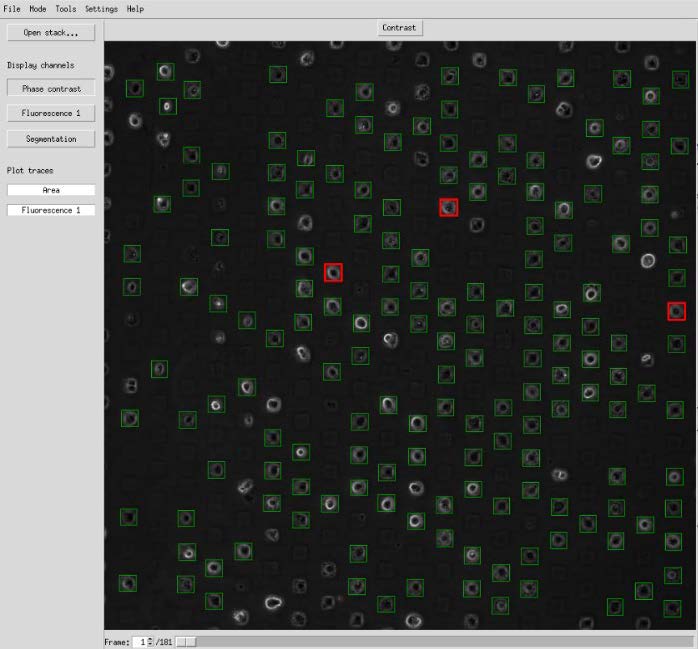
Task: Toggle the Segmentation display channel
Action: (x=51, y=139)
